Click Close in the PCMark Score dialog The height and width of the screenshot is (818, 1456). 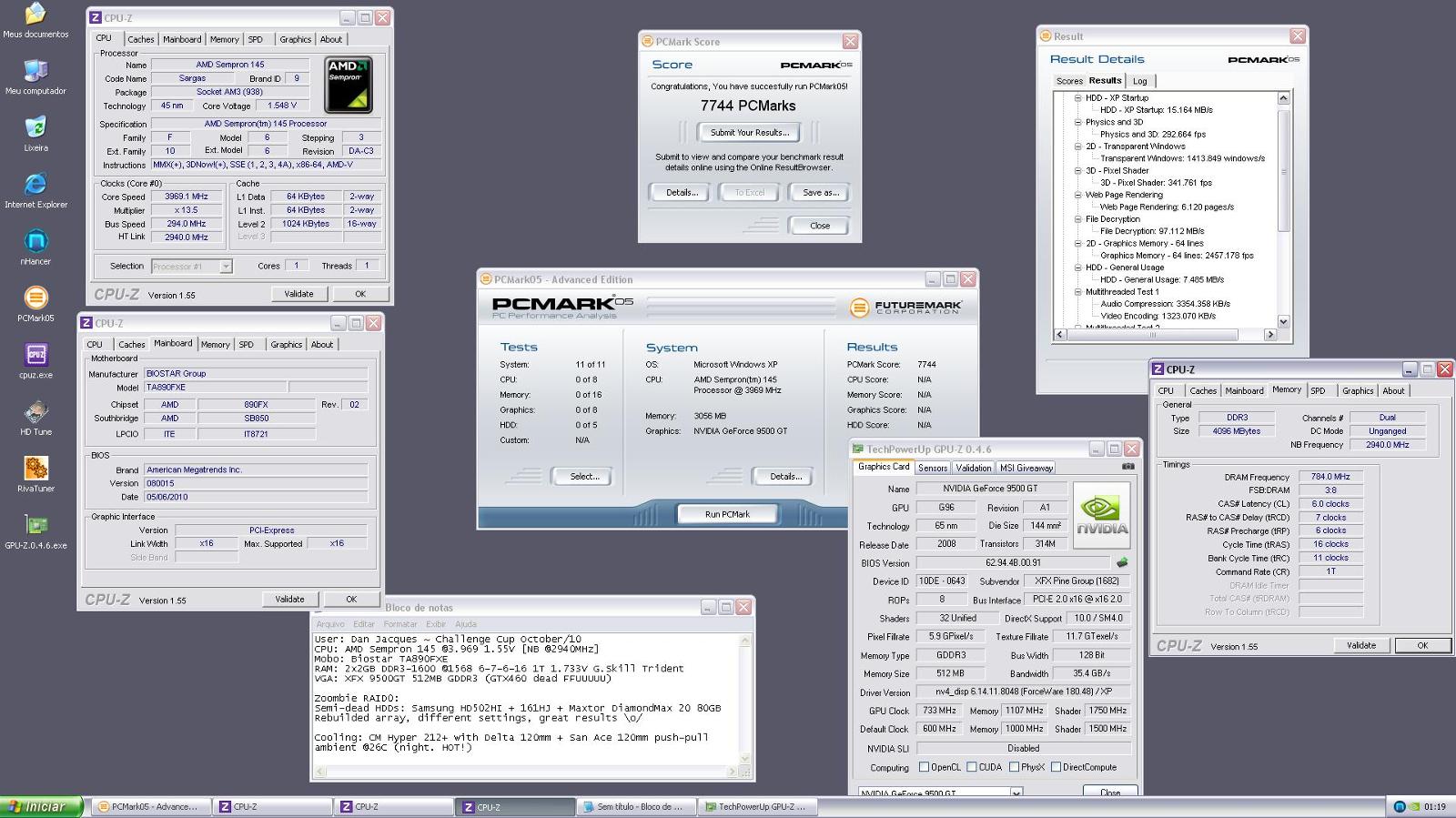tap(820, 226)
